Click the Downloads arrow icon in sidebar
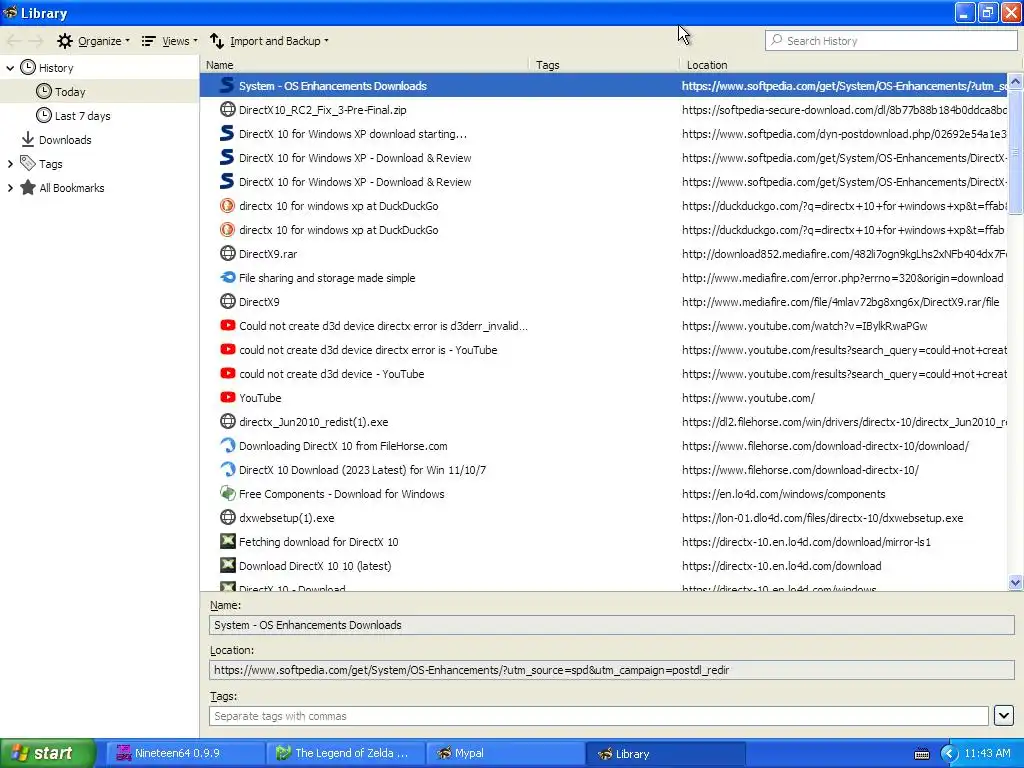 [x=28, y=139]
